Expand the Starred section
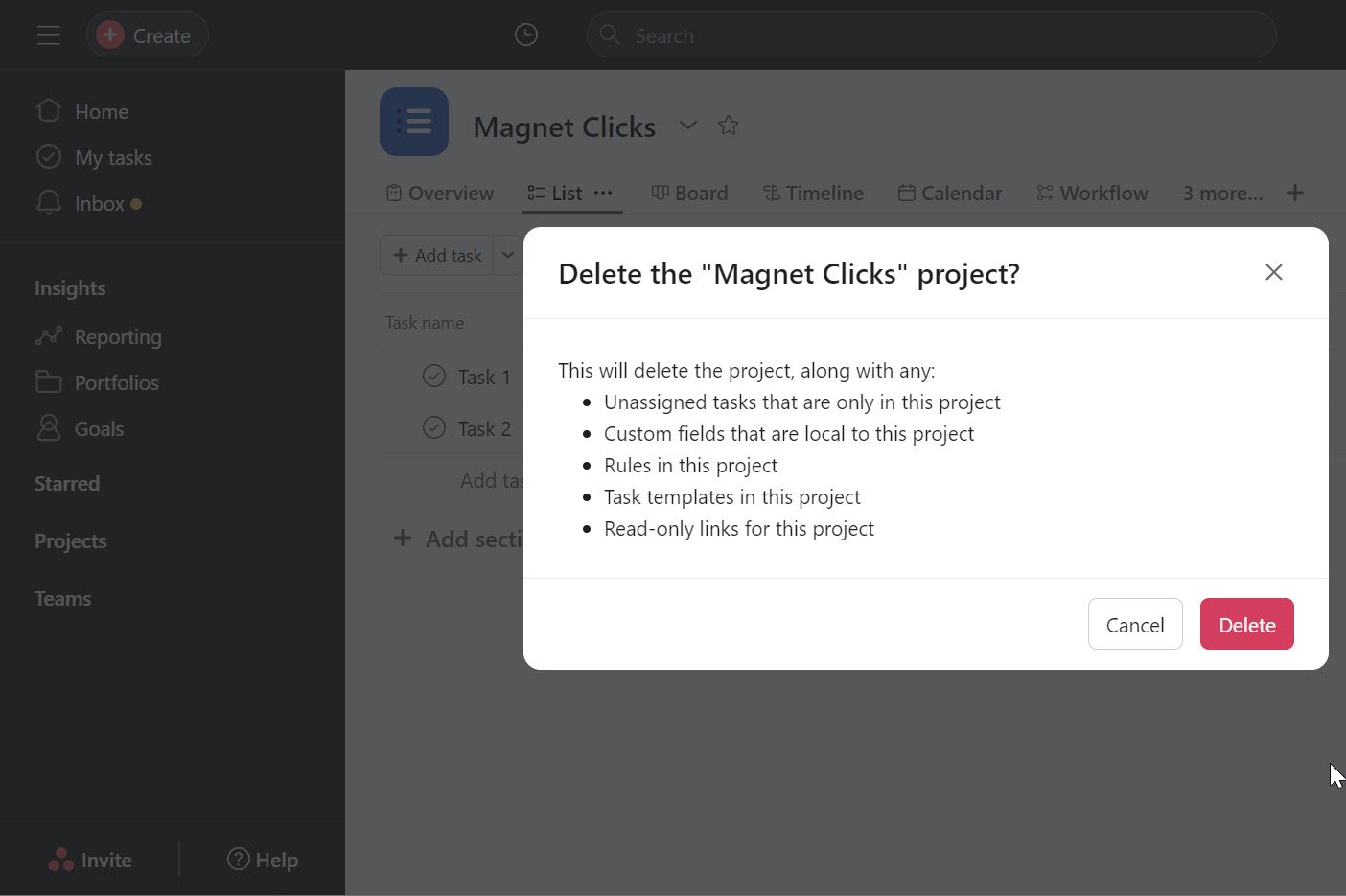The height and width of the screenshot is (896, 1346). pyautogui.click(x=67, y=484)
